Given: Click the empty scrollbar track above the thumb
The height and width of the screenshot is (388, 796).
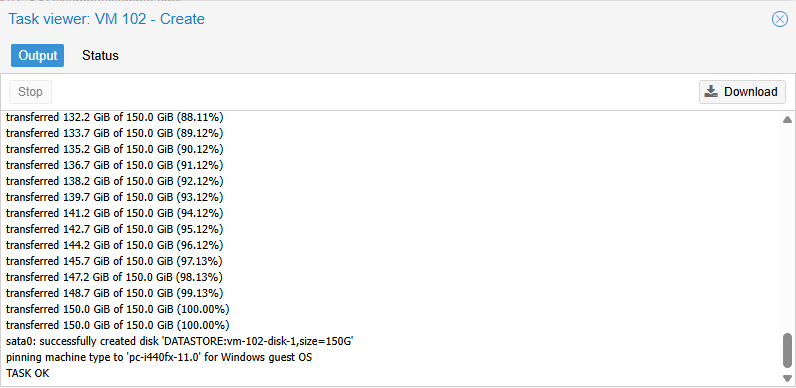Looking at the screenshot, I should (787, 229).
